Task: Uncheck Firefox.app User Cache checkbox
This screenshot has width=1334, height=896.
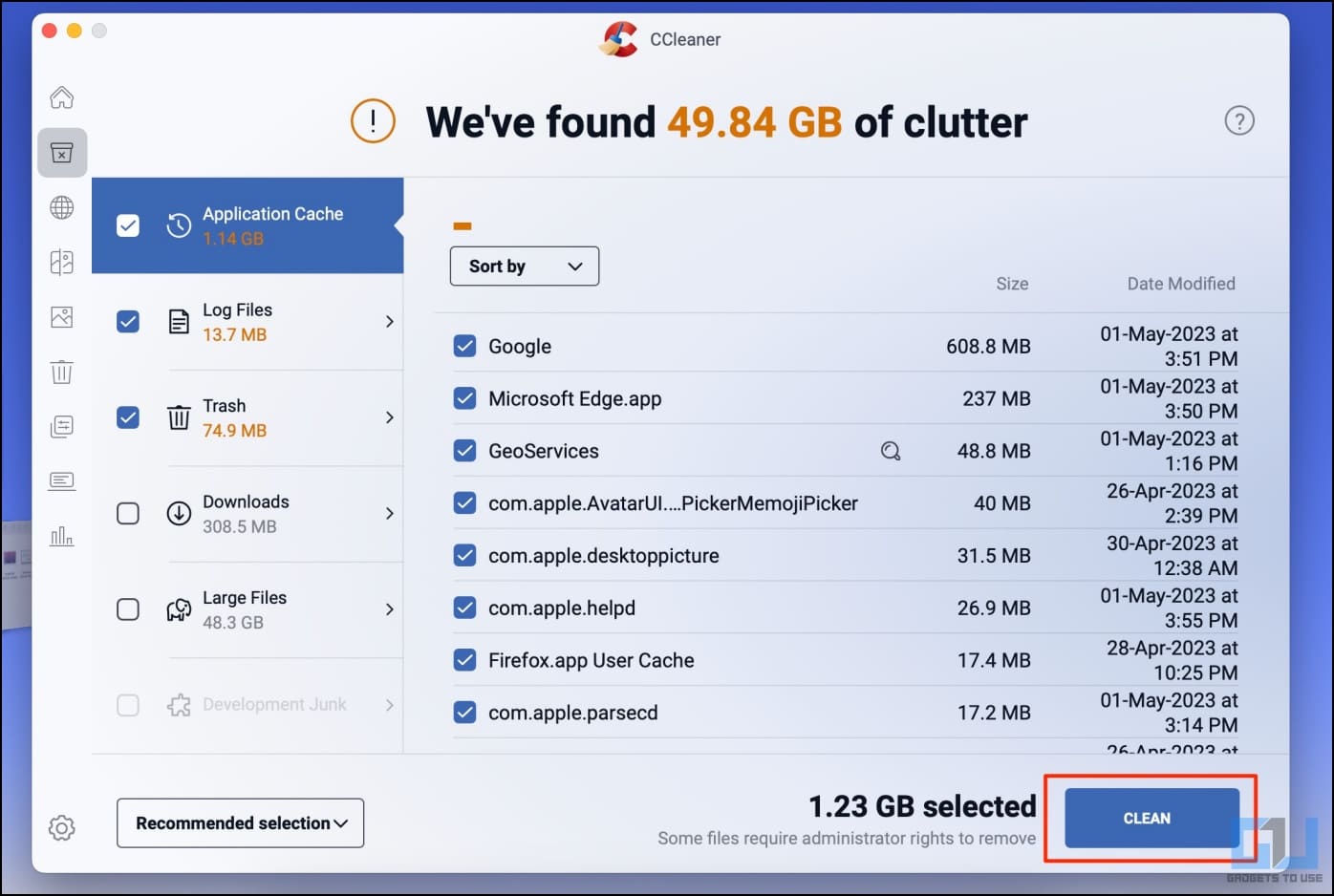Action: 464,660
